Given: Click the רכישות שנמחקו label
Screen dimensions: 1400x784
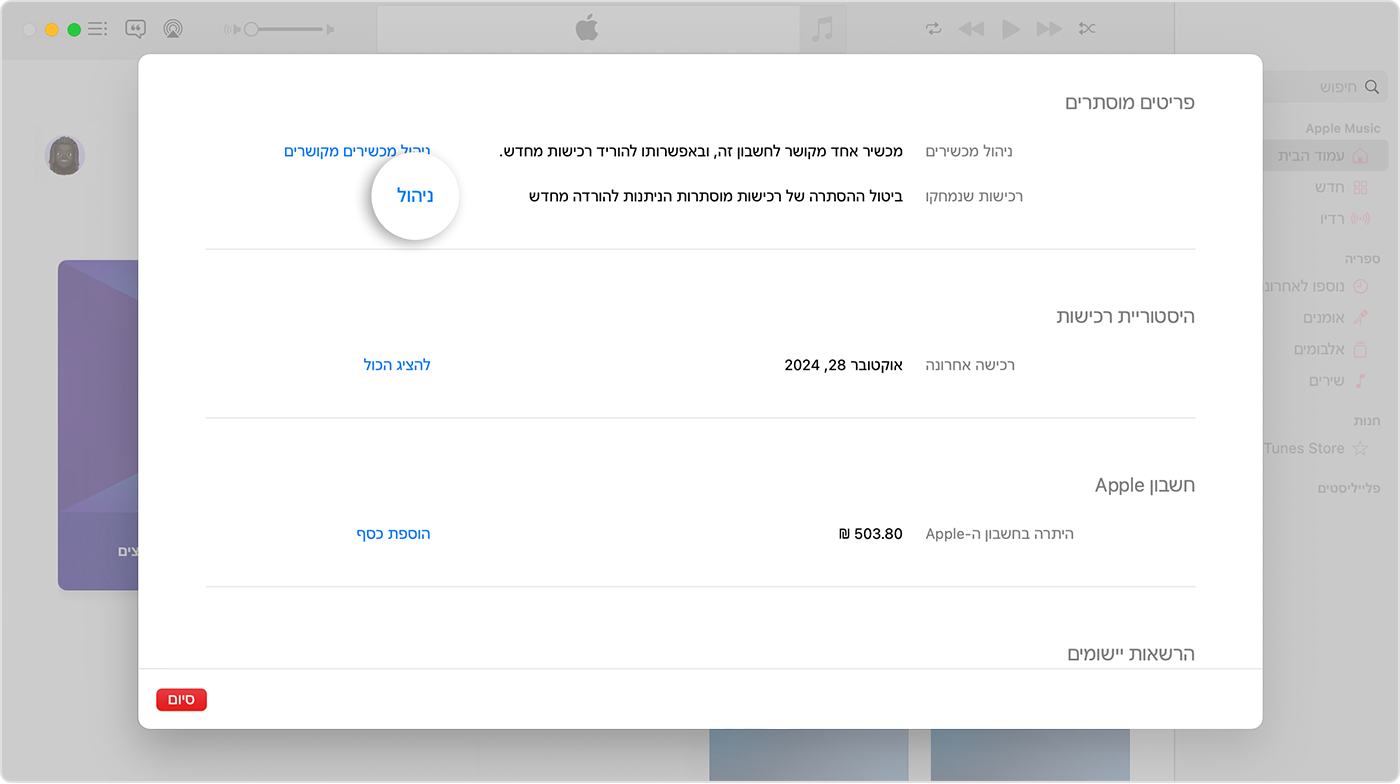Looking at the screenshot, I should point(974,196).
